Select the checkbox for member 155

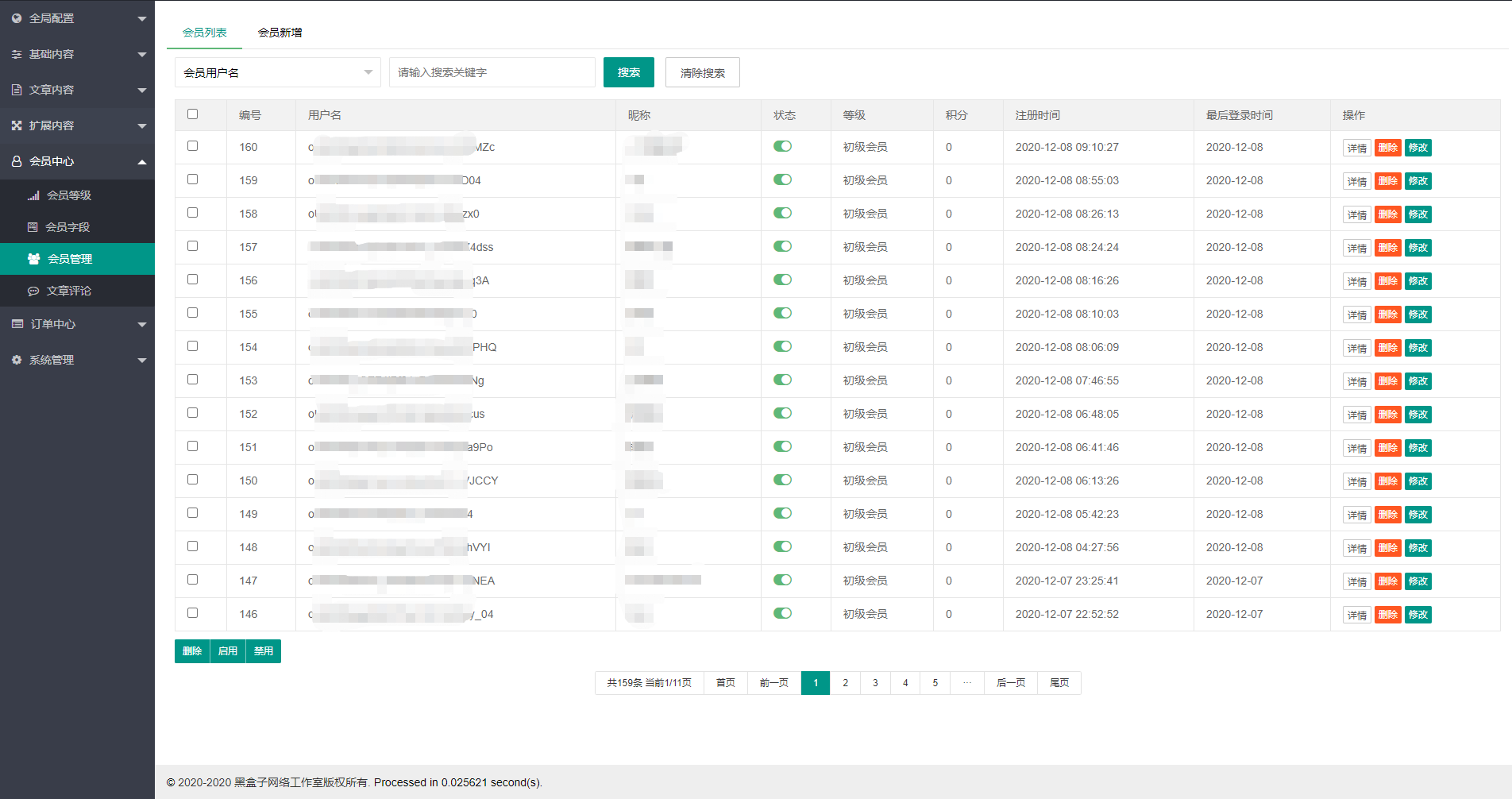coord(192,312)
